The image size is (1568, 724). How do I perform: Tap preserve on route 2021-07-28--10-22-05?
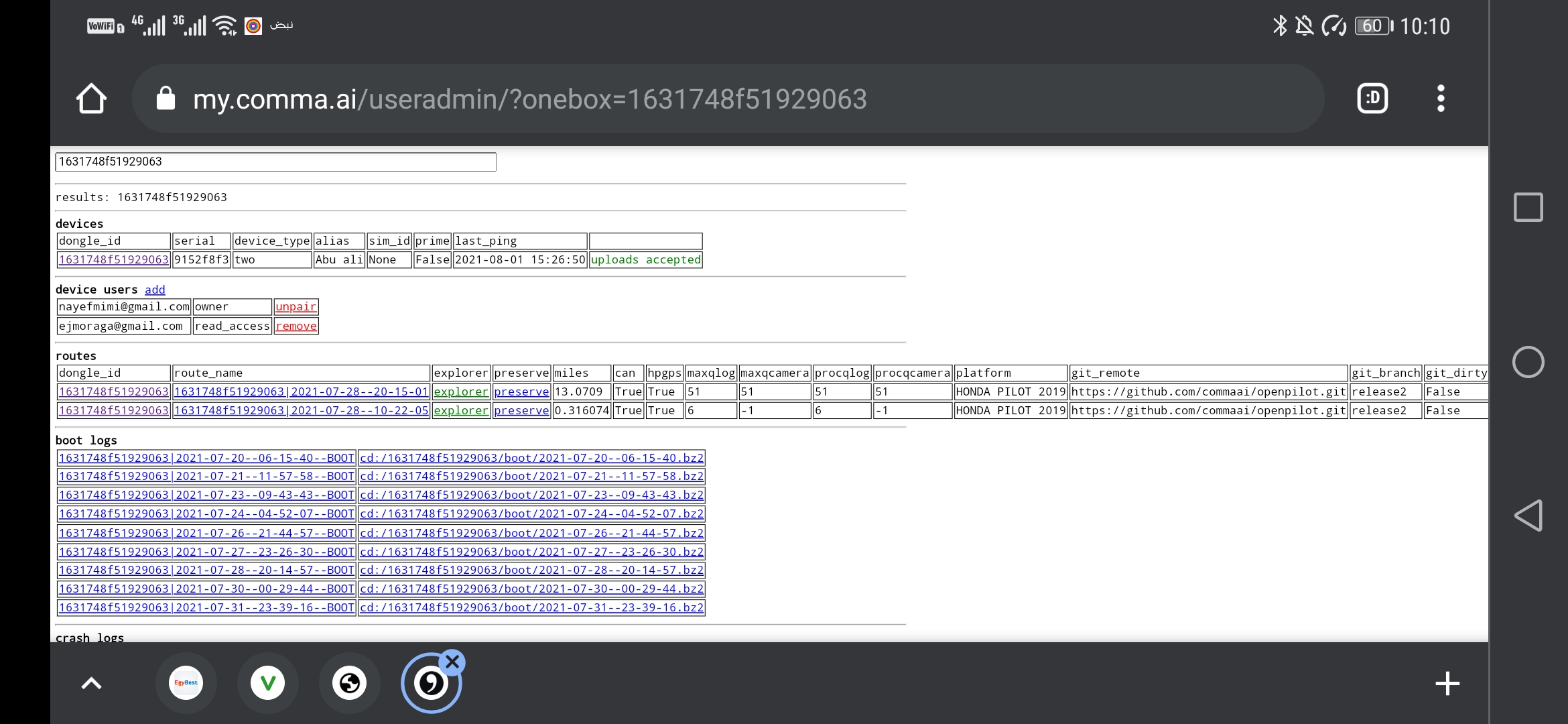point(521,410)
